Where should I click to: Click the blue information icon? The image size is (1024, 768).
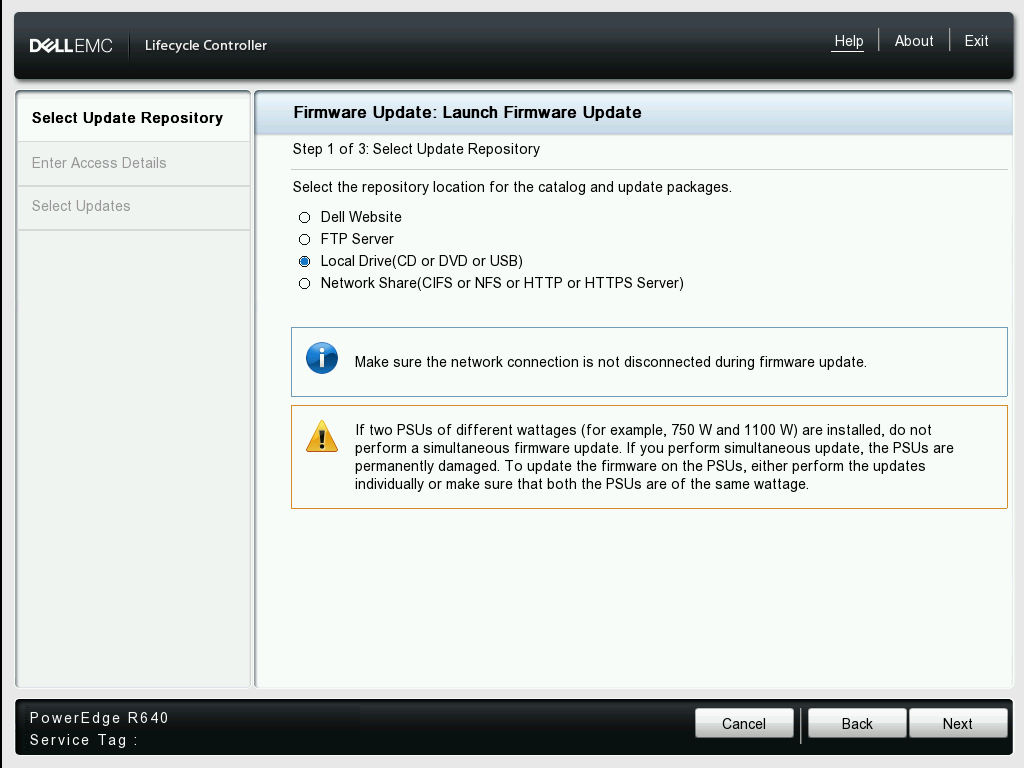[322, 357]
